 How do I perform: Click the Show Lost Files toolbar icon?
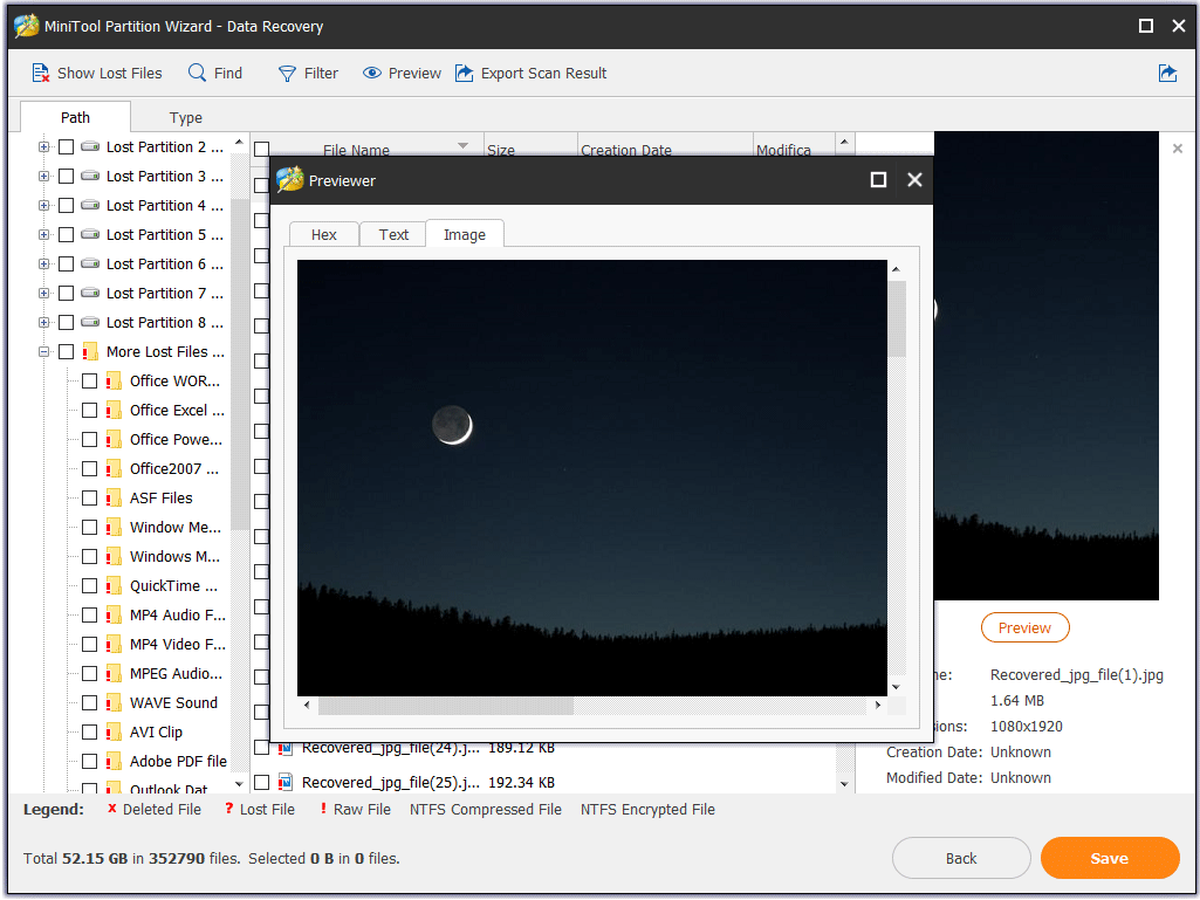pos(41,73)
